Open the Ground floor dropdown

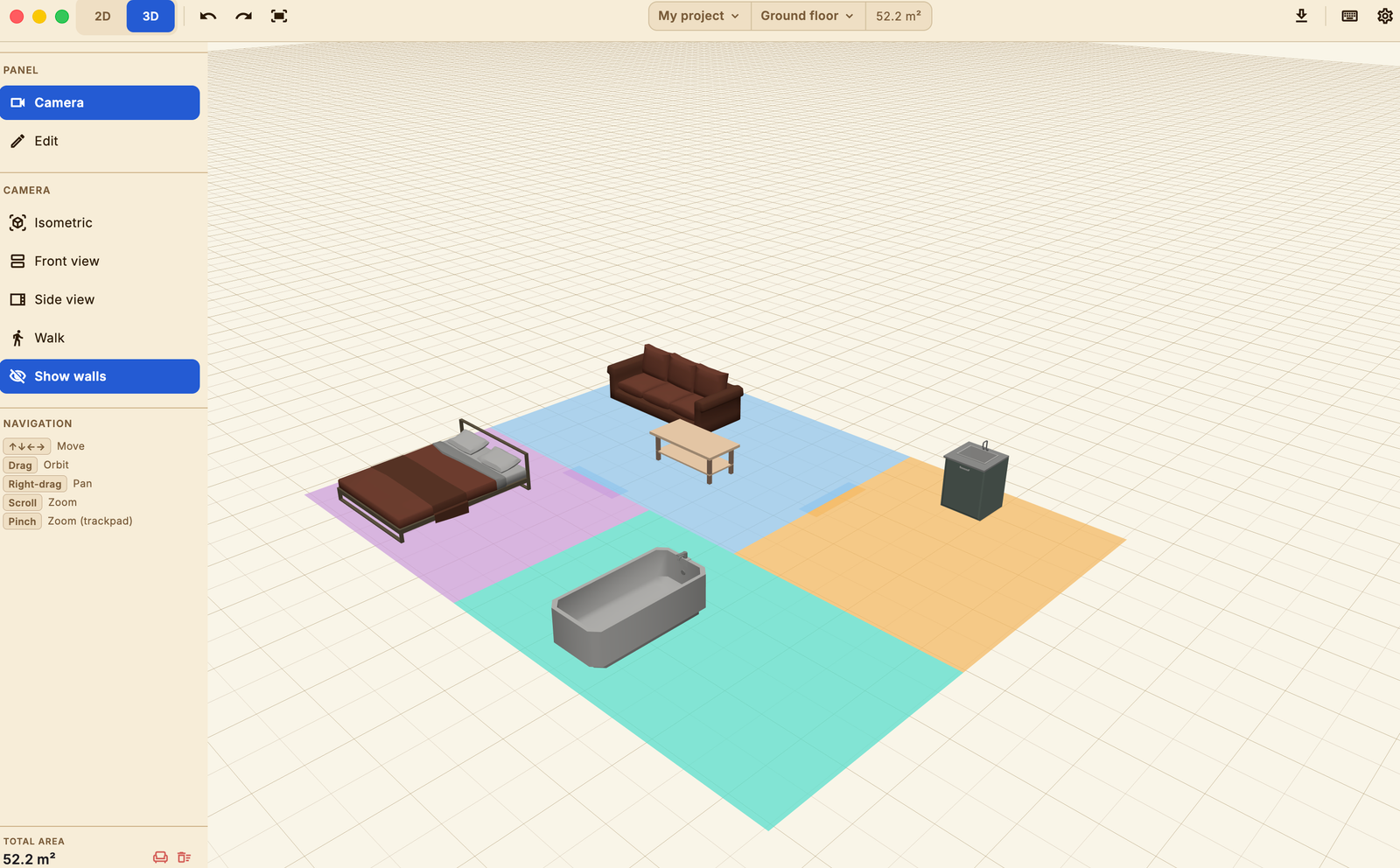808,16
